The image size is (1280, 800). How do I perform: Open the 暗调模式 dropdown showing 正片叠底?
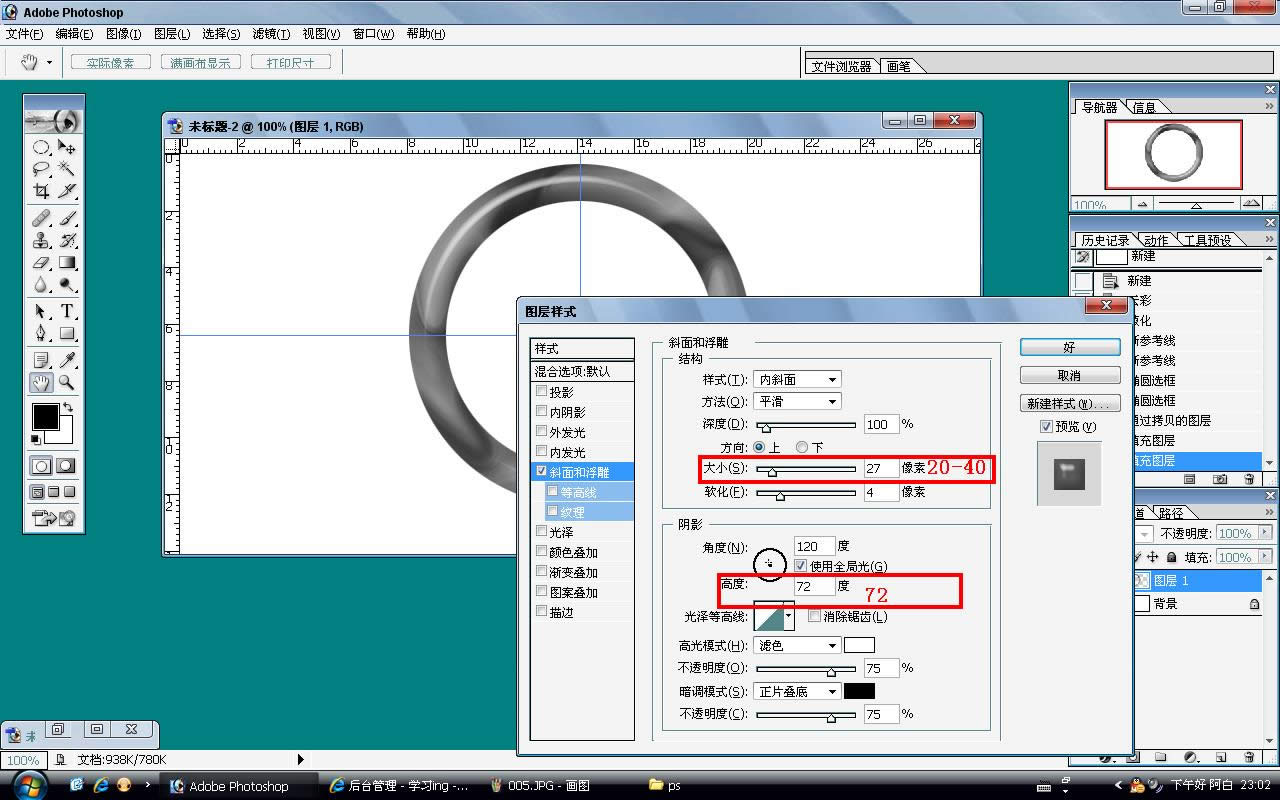click(x=797, y=692)
